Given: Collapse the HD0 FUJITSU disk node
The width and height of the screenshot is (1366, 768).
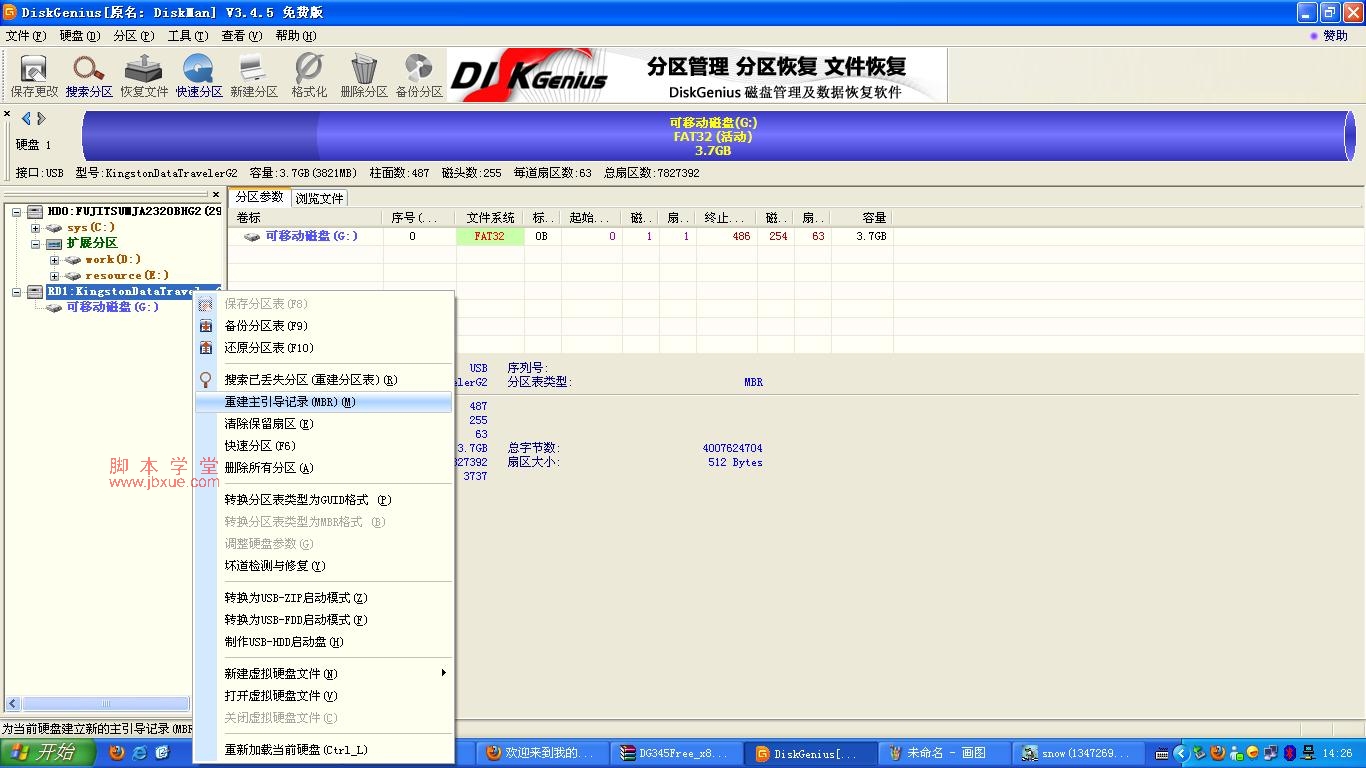Looking at the screenshot, I should (17, 212).
